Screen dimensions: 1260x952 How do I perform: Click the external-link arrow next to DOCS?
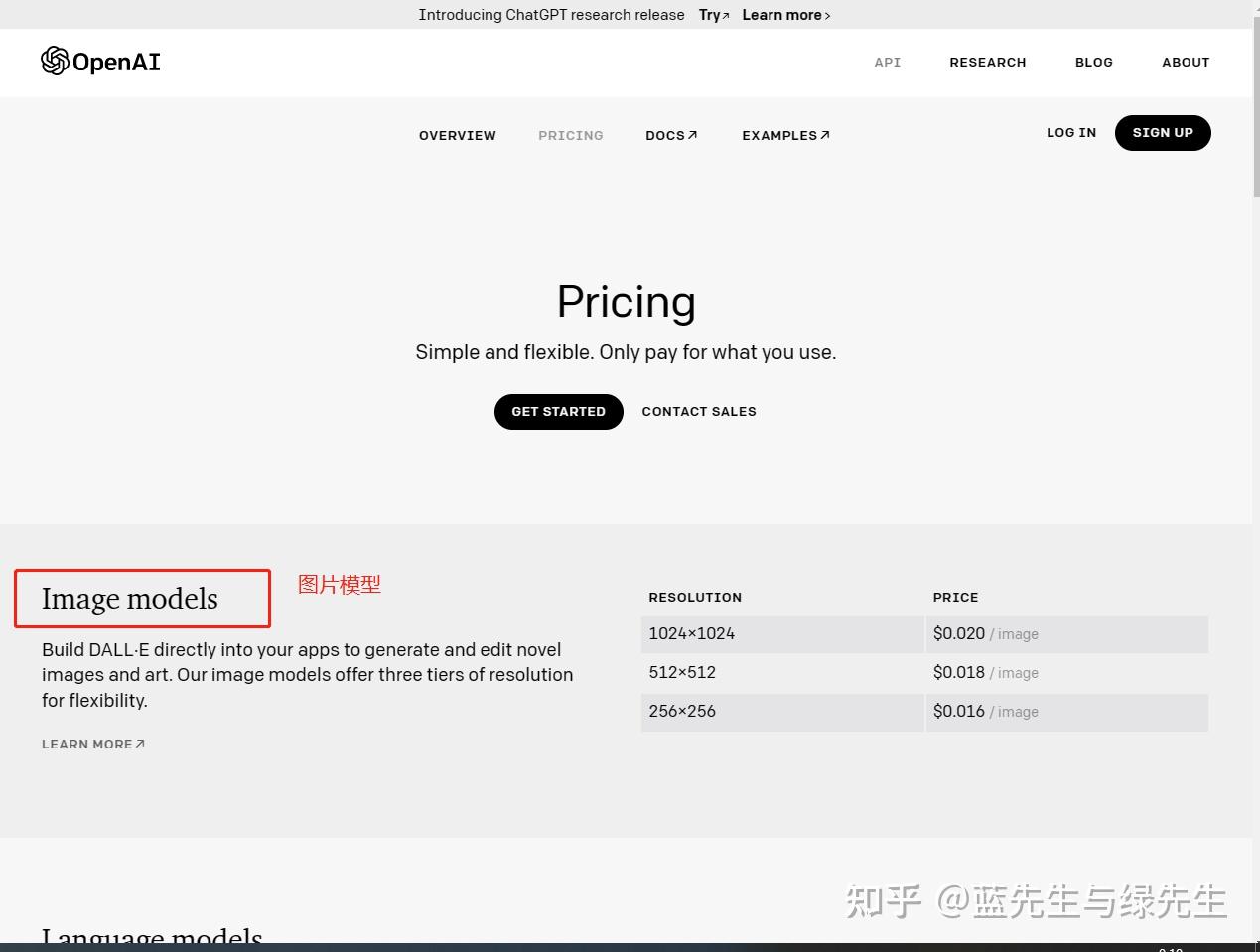(692, 134)
